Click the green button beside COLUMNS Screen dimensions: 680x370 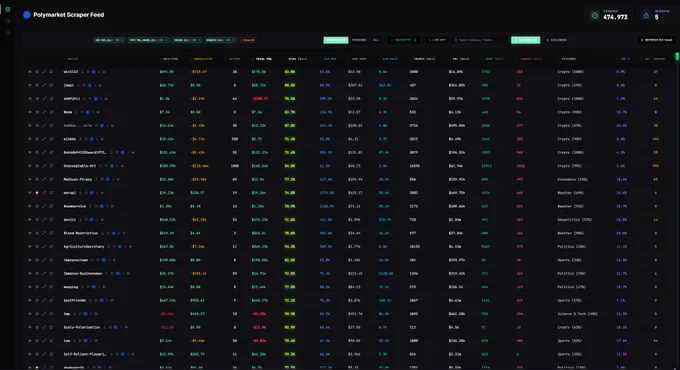point(526,40)
